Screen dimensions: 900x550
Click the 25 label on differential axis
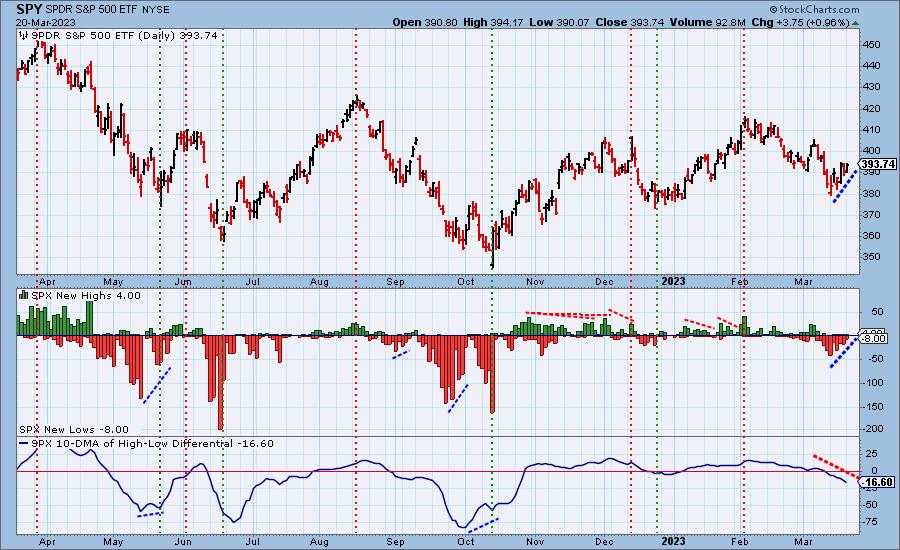point(871,454)
